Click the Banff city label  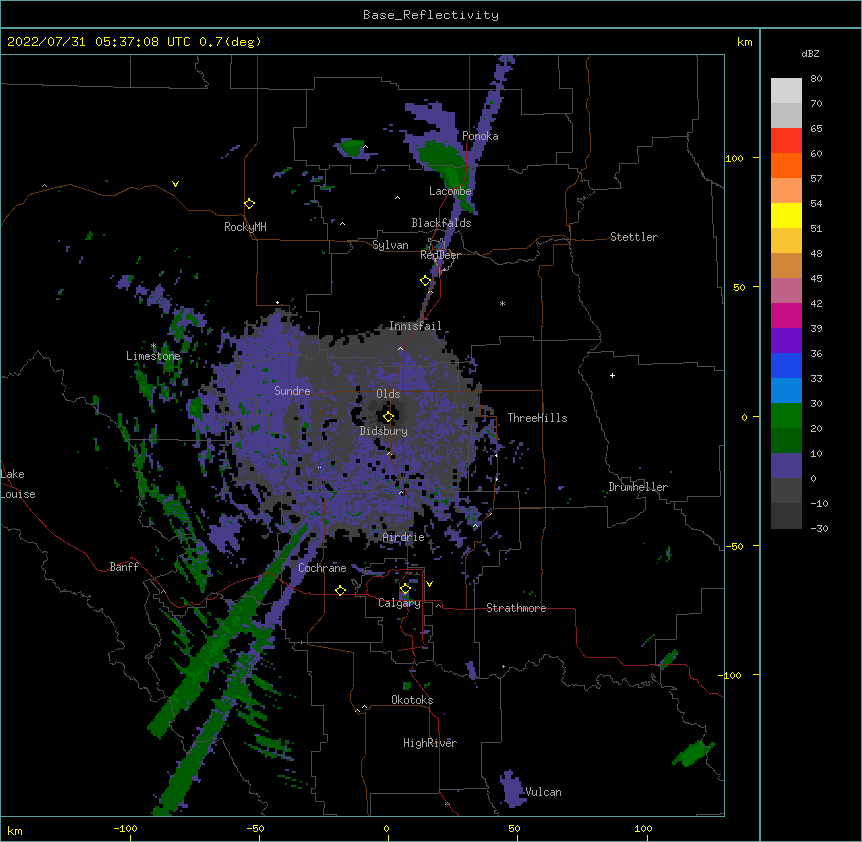click(x=124, y=567)
